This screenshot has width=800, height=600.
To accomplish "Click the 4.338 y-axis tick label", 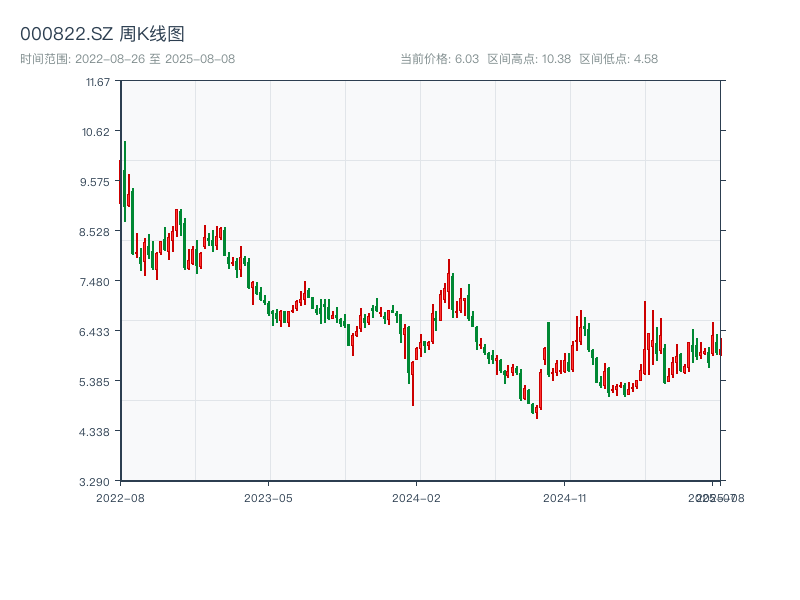I will [98, 431].
